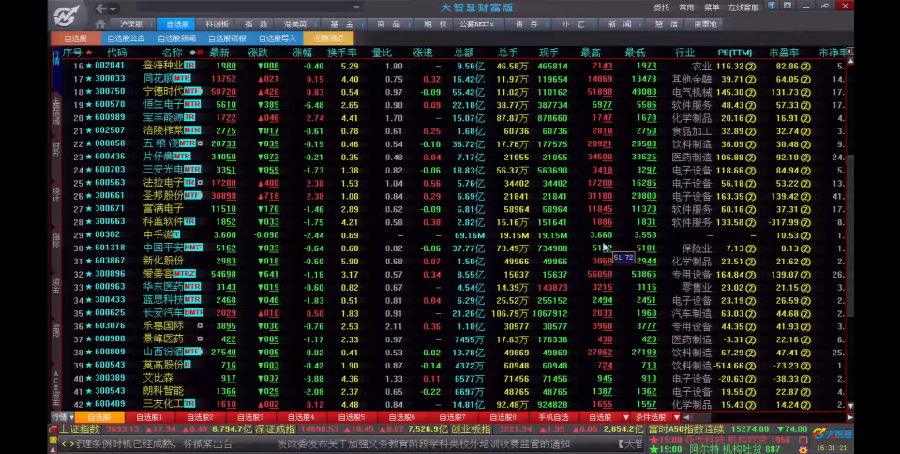Click the MTR badge next to 华东医药
This screenshot has height=454, width=900.
pos(192,286)
